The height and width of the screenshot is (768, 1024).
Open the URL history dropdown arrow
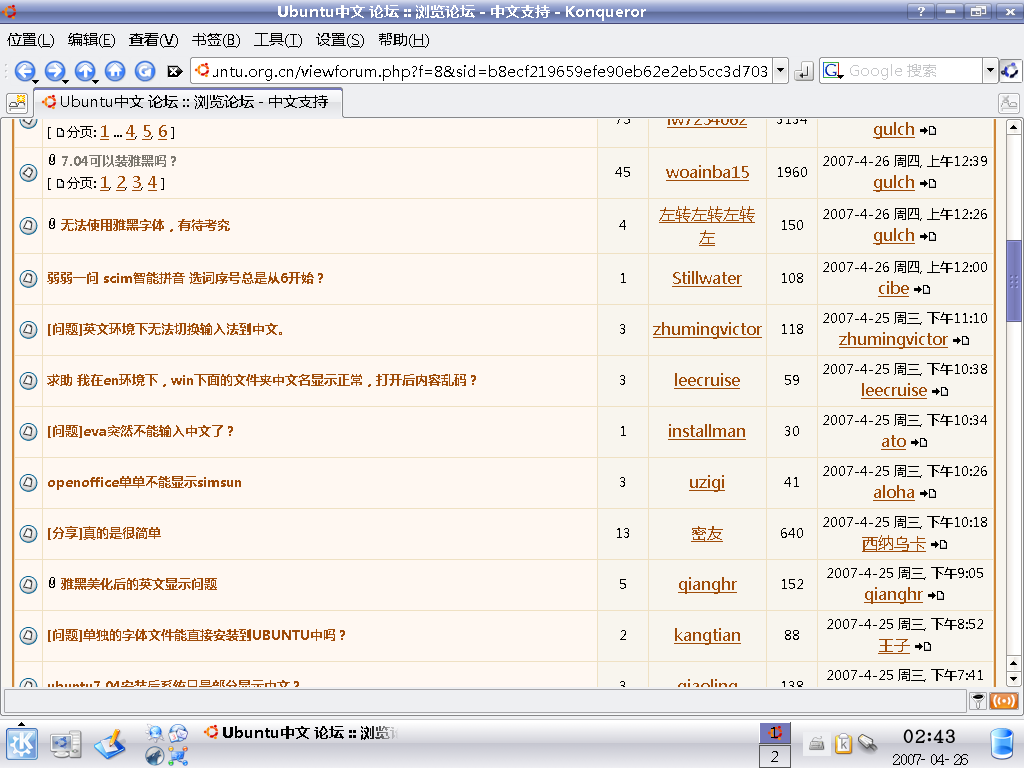point(780,71)
